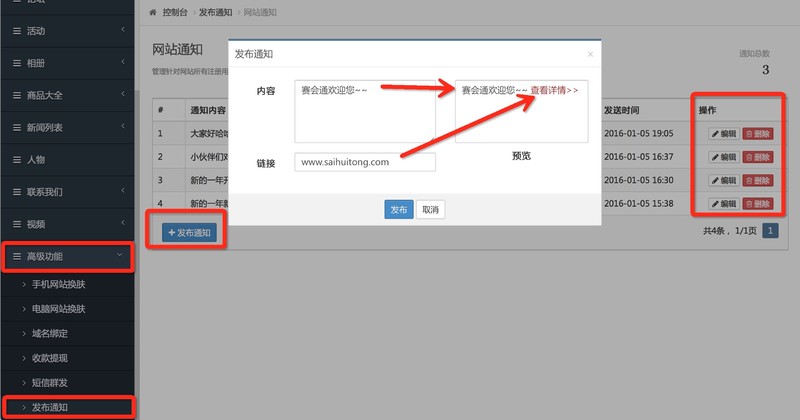
Task: Expand the 商品大全 menu chevron
Action: coord(123,94)
